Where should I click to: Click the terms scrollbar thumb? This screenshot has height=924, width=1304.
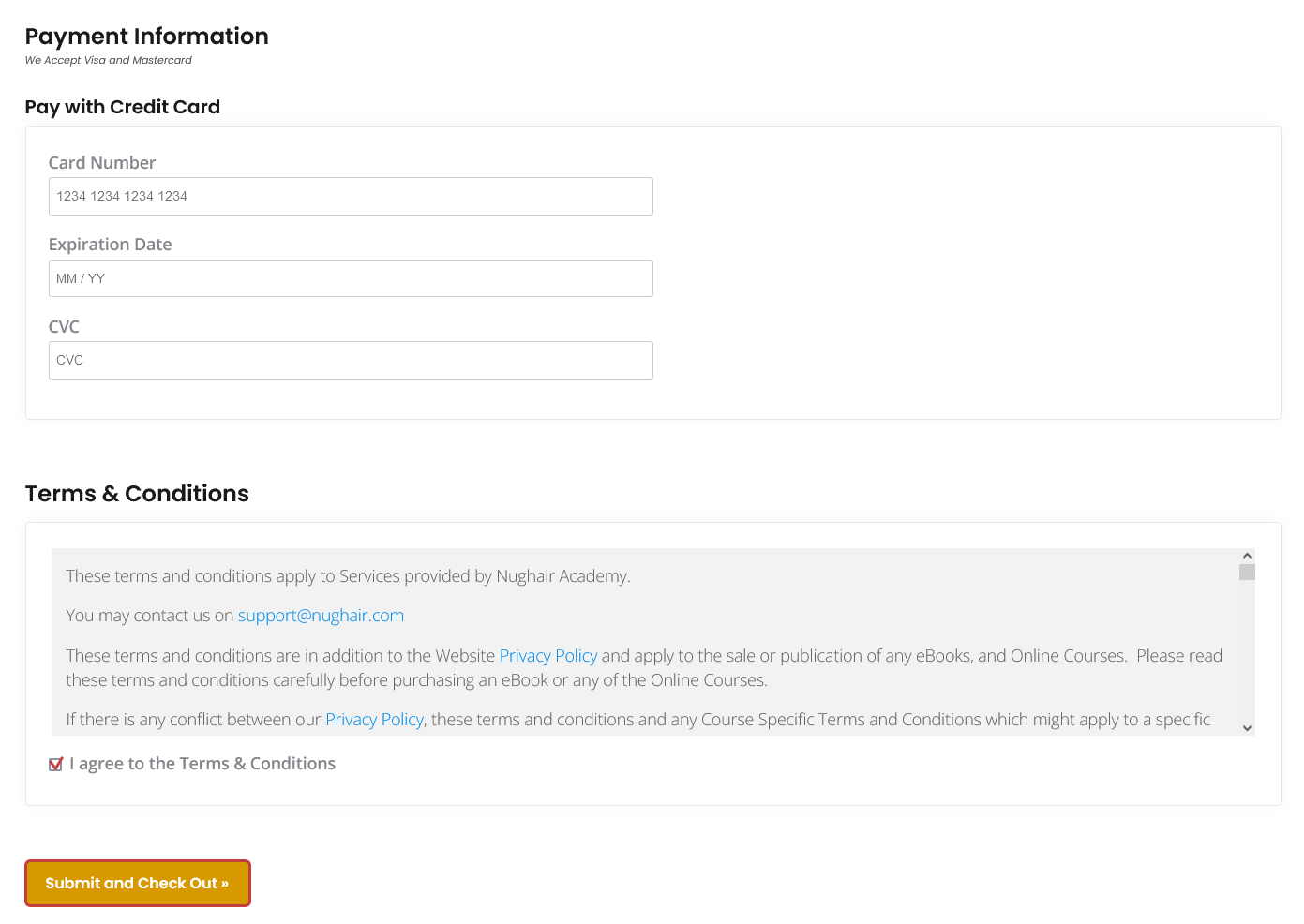pos(1247,573)
